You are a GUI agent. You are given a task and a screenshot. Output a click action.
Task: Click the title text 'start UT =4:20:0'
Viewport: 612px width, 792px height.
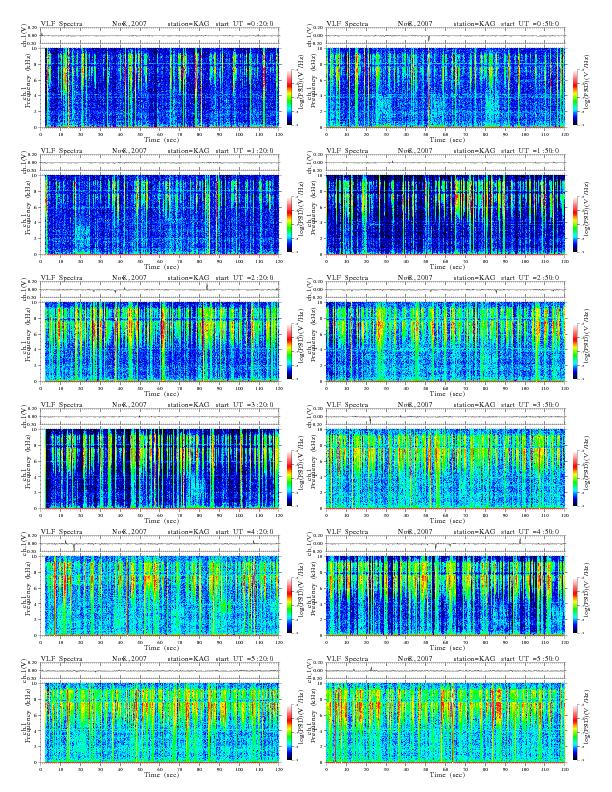click(x=244, y=532)
